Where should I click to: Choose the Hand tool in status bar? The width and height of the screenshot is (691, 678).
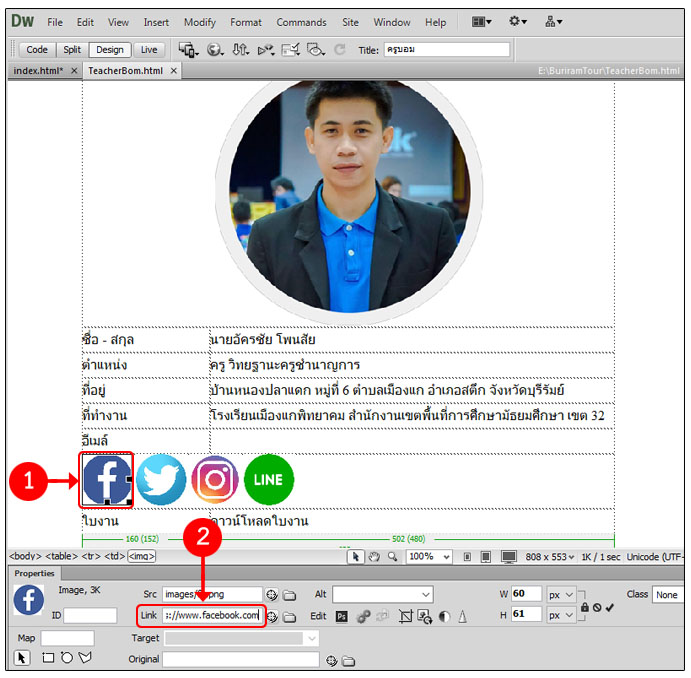coord(374,556)
